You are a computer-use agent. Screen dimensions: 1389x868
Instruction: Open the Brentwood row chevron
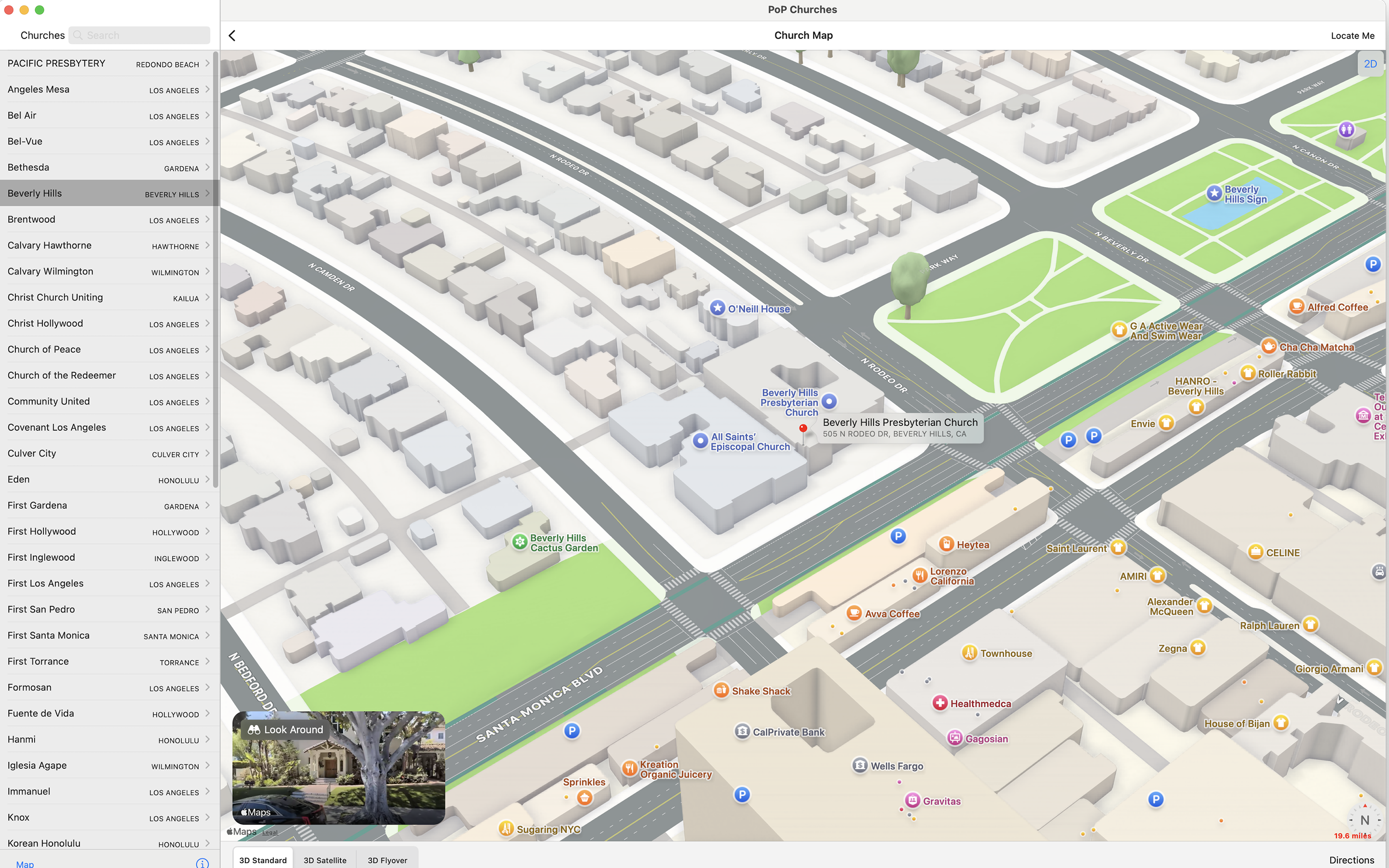207,219
